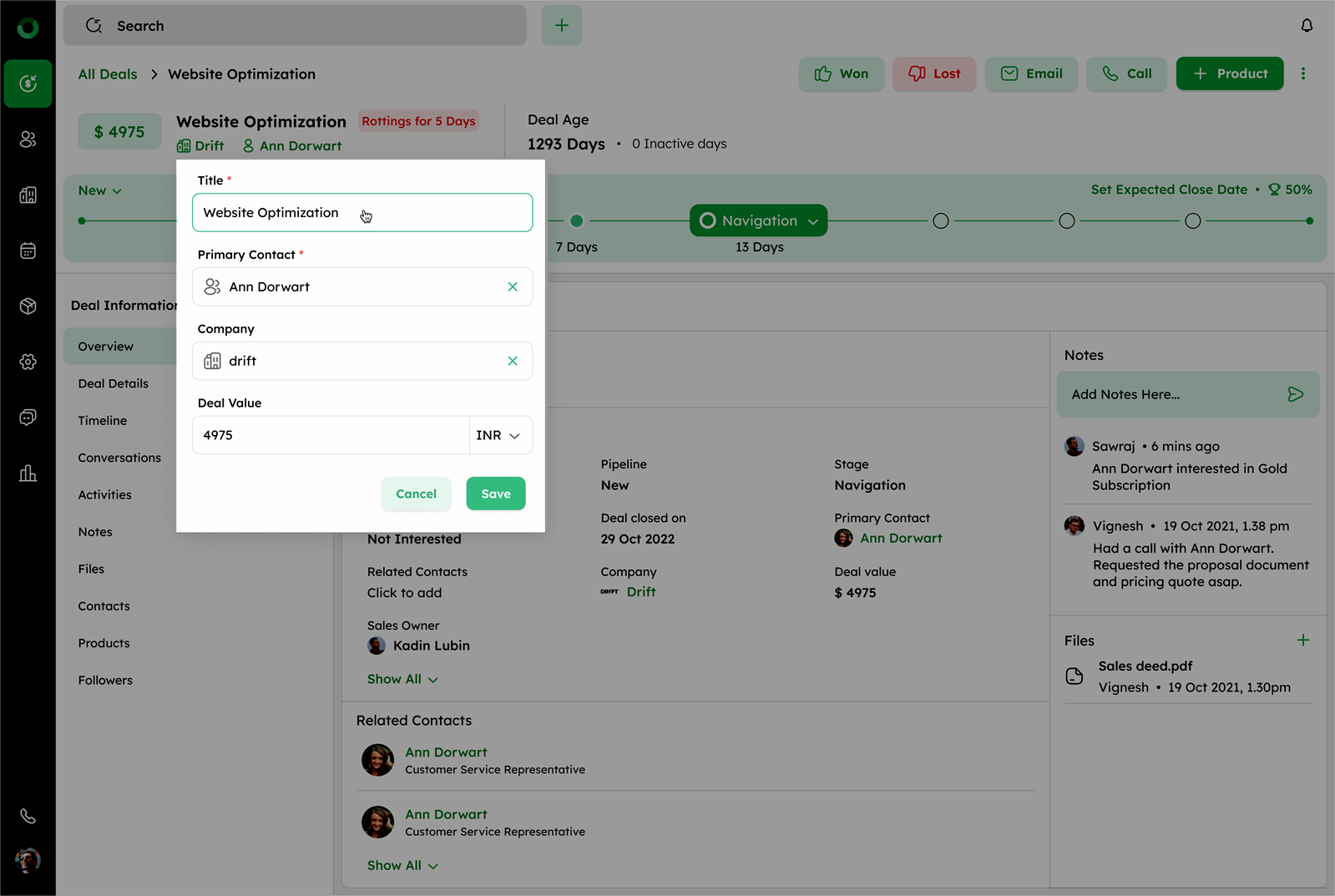Open the reports bar chart sidebar icon

(28, 473)
